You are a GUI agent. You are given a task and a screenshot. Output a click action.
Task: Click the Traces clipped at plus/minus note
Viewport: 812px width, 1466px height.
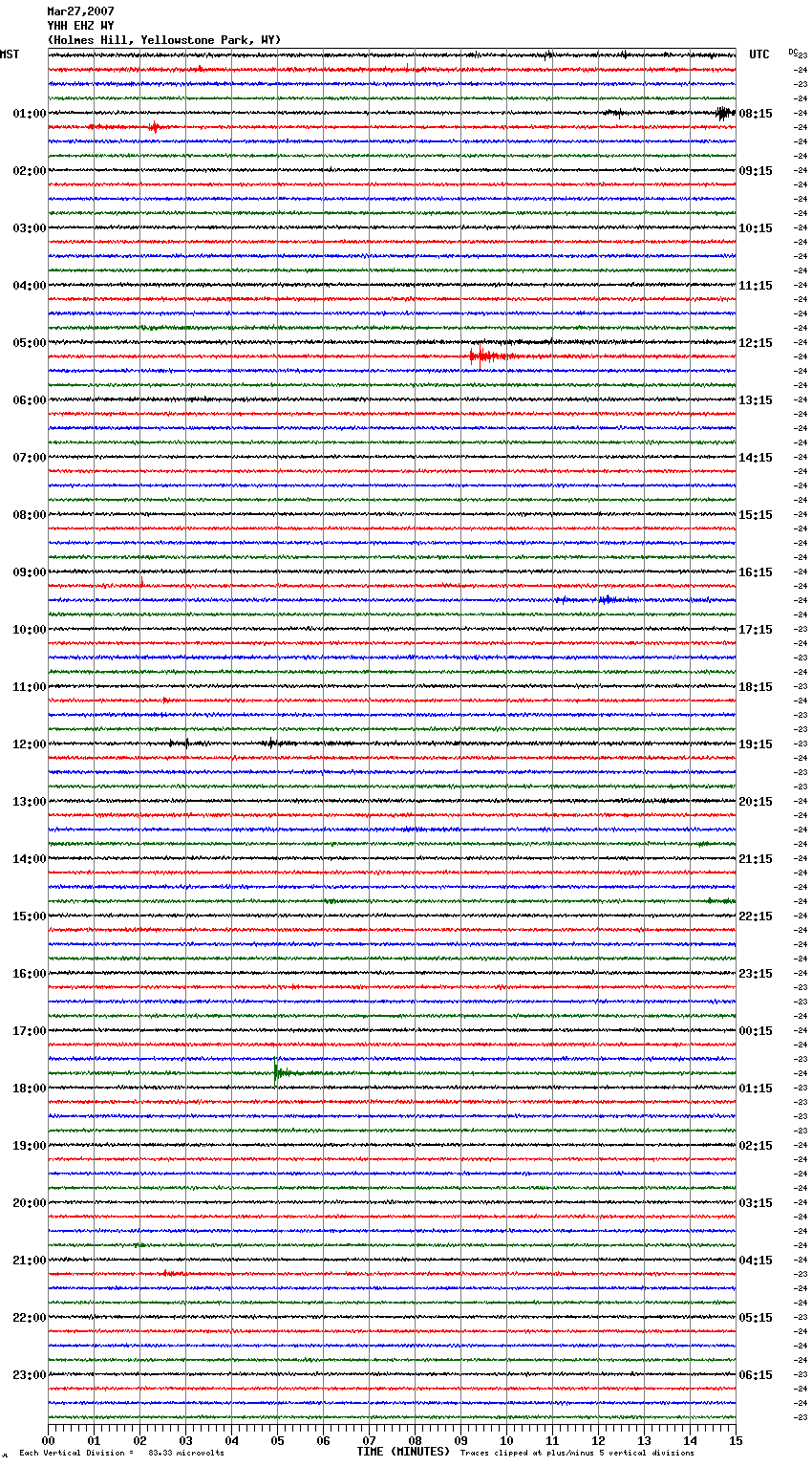pyautogui.click(x=577, y=1453)
